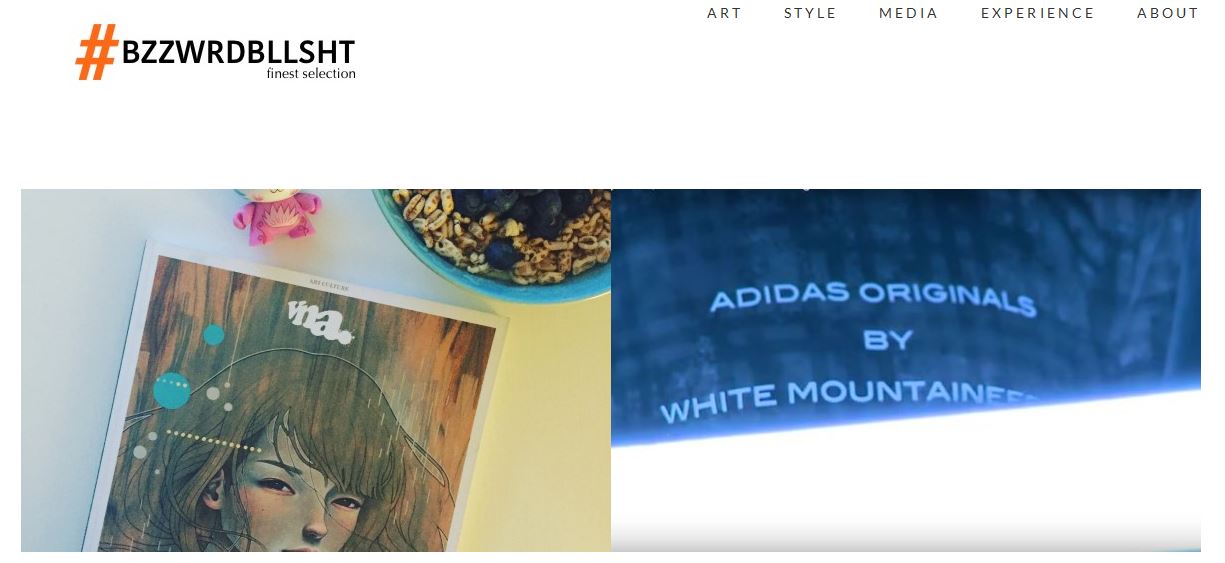Screen dimensions: 1225x563
Task: Open the Adidas Originals post thumbnail
Action: 906,370
